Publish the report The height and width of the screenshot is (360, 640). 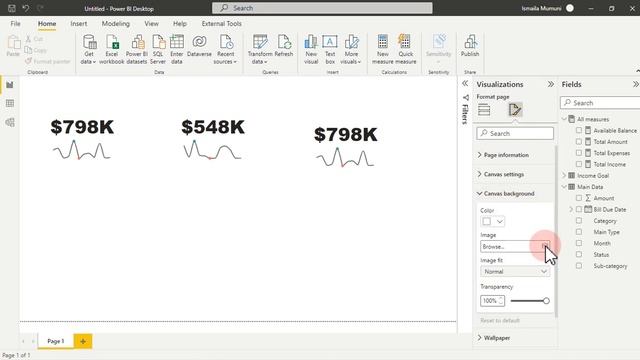coord(470,46)
